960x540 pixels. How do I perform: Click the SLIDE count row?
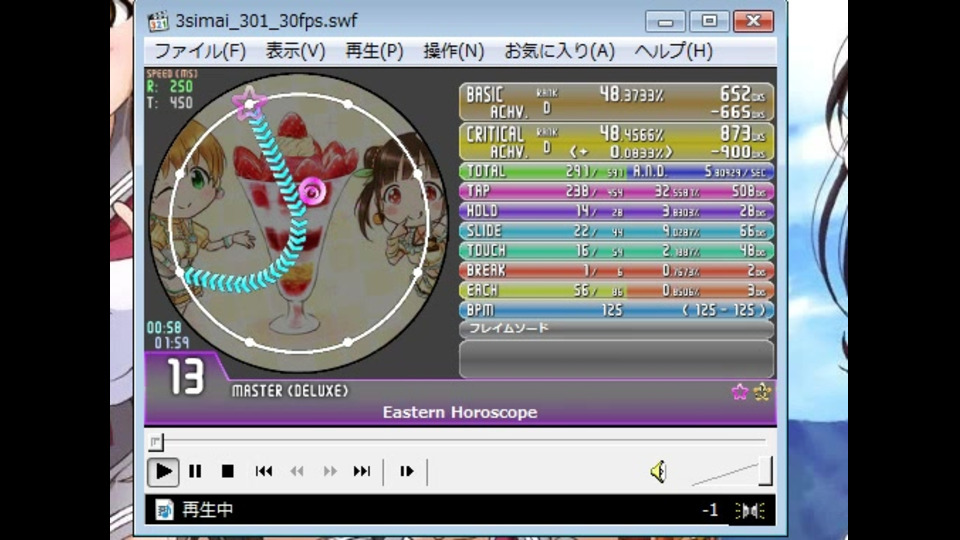pyautogui.click(x=617, y=231)
